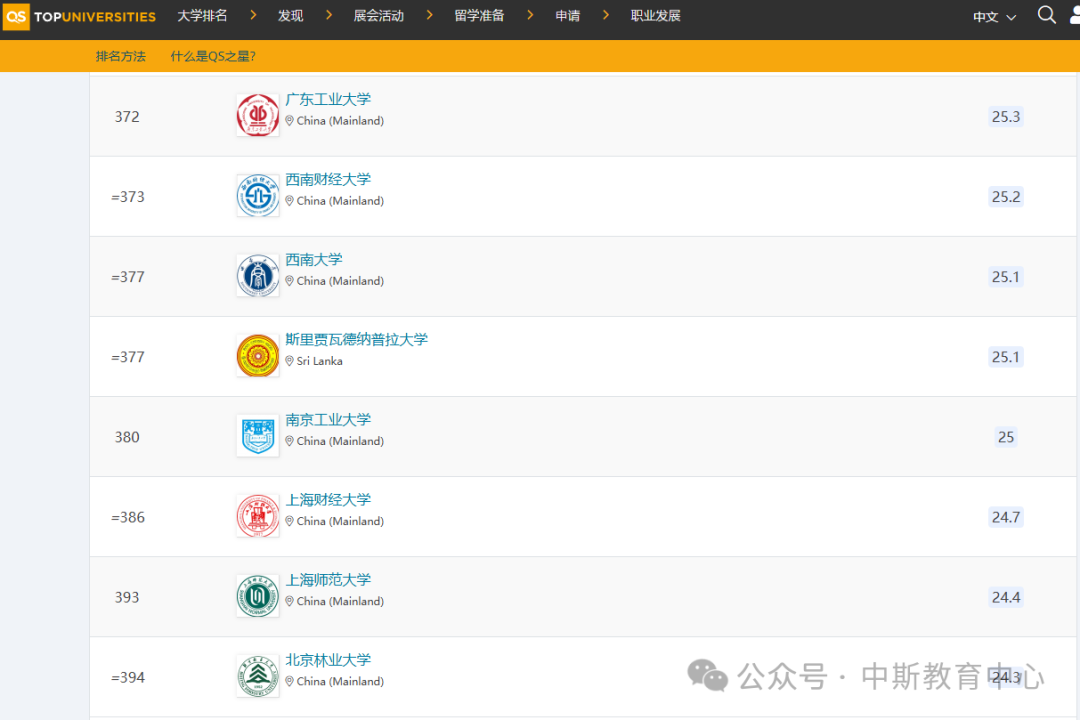The height and width of the screenshot is (720, 1080).
Task: Click the 斯里贾瓦德纳普拉大学 logo
Action: tap(258, 356)
